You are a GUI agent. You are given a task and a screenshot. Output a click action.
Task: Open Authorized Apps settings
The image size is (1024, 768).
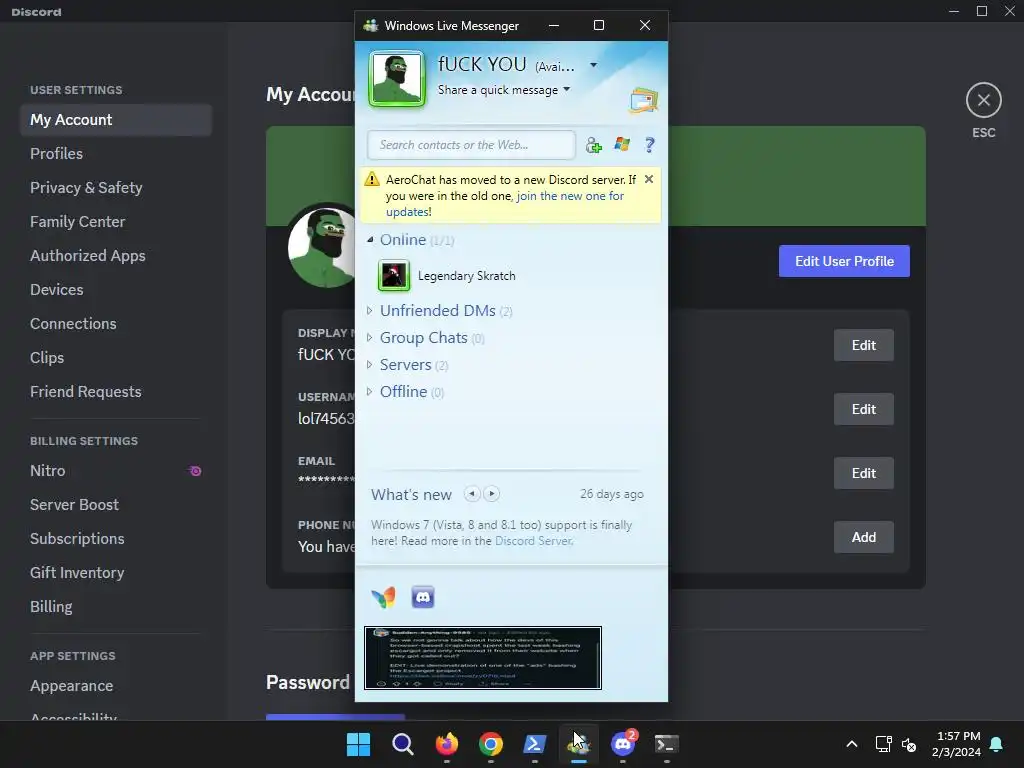(x=116, y=256)
